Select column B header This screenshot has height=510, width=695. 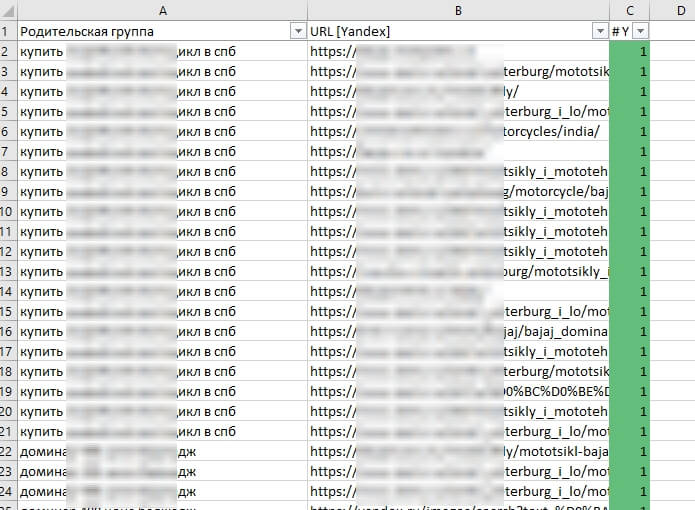(458, 10)
